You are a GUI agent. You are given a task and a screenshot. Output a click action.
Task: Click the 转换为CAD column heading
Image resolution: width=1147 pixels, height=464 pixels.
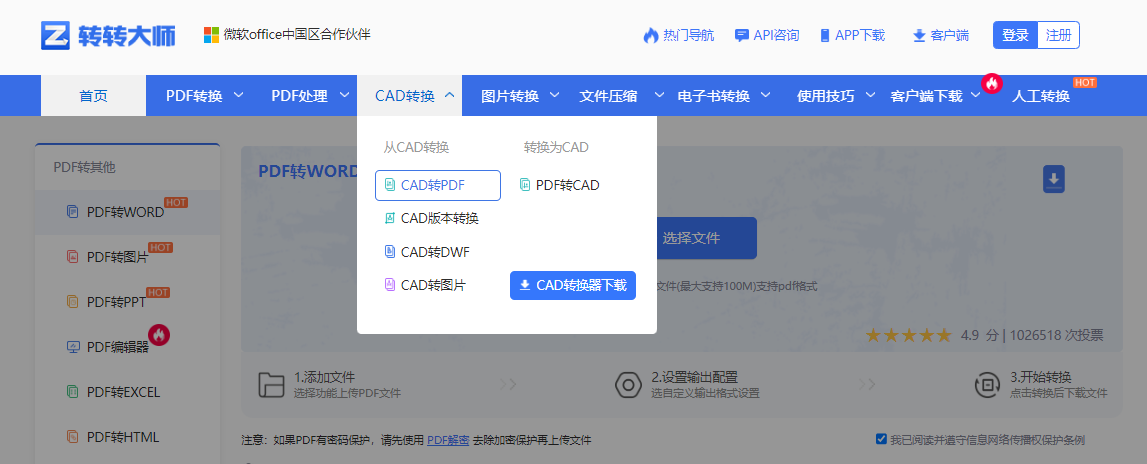tap(556, 147)
